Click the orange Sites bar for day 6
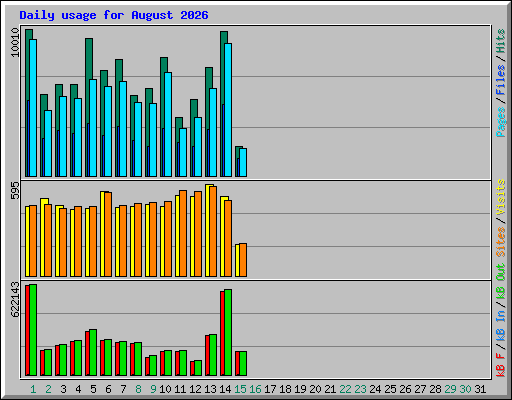 pos(108,234)
